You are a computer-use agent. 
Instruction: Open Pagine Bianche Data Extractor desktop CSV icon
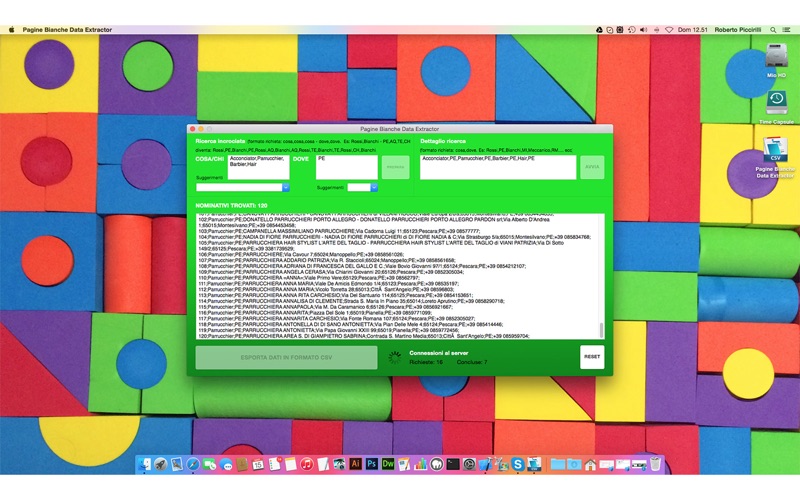pyautogui.click(x=775, y=158)
